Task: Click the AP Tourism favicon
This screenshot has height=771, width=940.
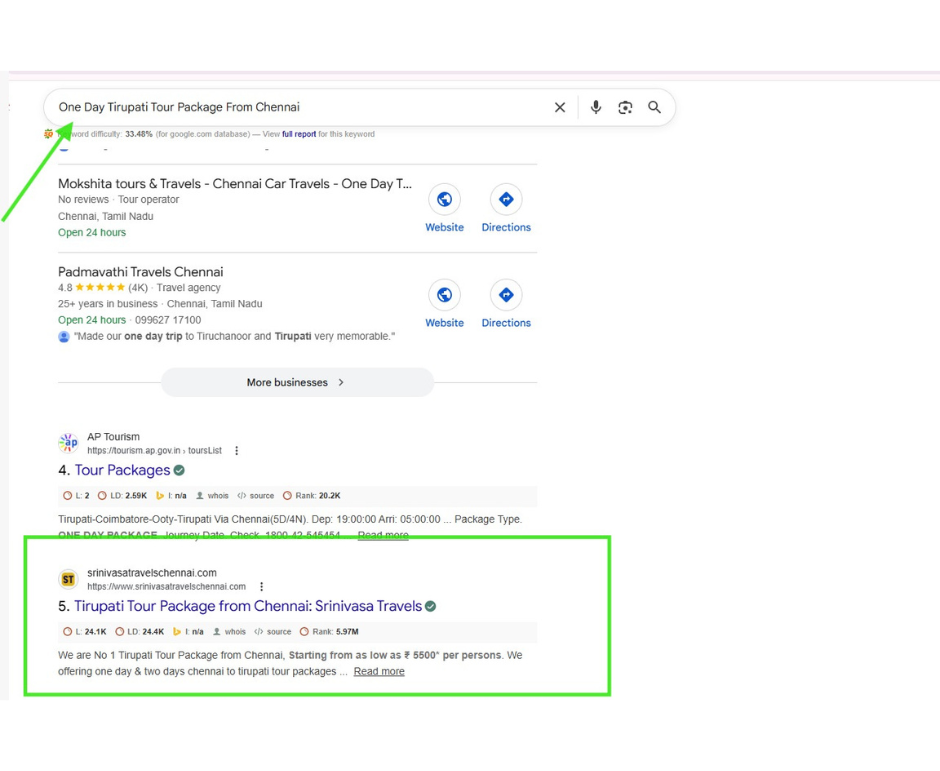Action: [68, 443]
